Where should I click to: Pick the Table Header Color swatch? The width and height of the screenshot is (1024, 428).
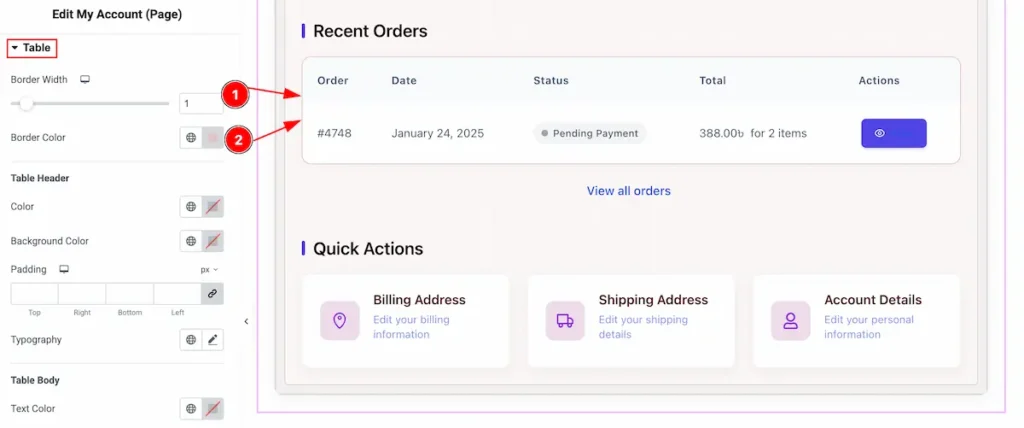(x=212, y=207)
